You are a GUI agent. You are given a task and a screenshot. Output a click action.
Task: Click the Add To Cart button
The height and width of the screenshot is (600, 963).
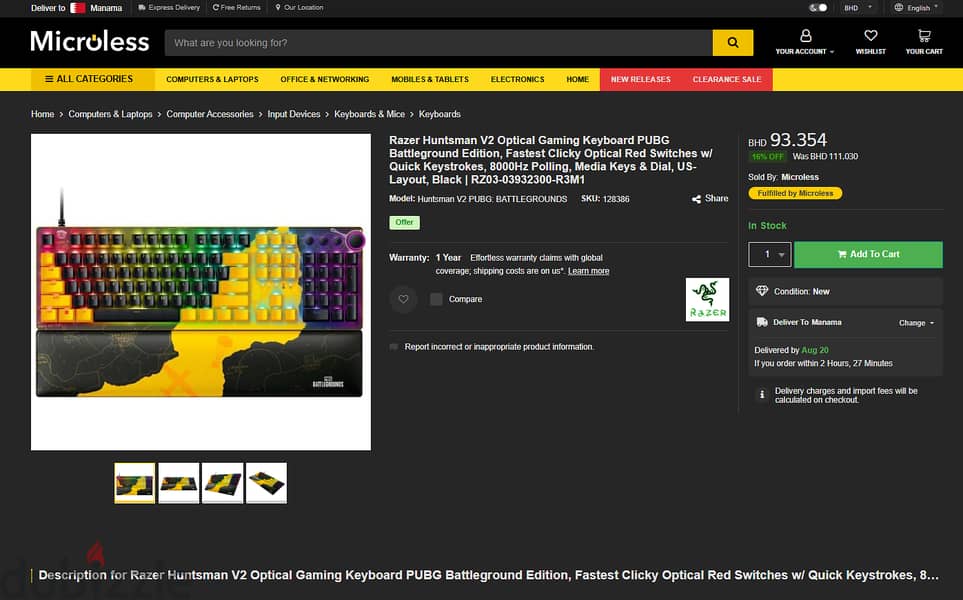pyautogui.click(x=868, y=254)
